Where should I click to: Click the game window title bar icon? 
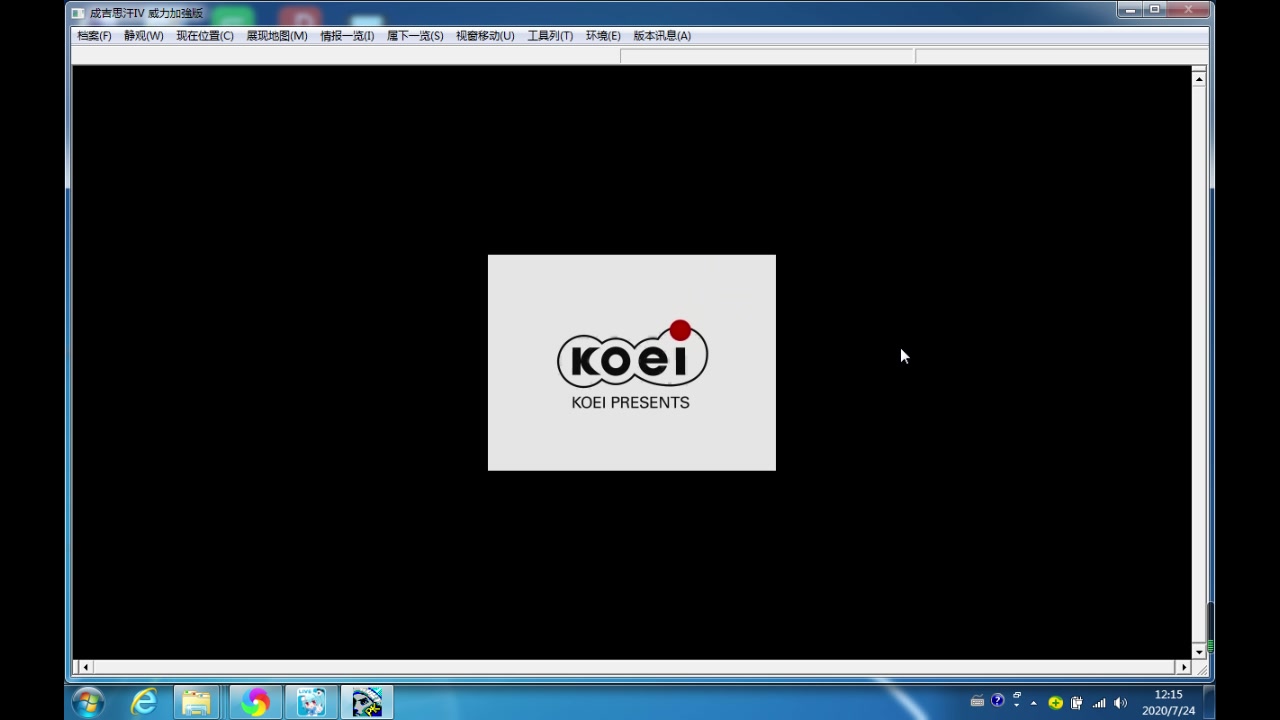79,13
